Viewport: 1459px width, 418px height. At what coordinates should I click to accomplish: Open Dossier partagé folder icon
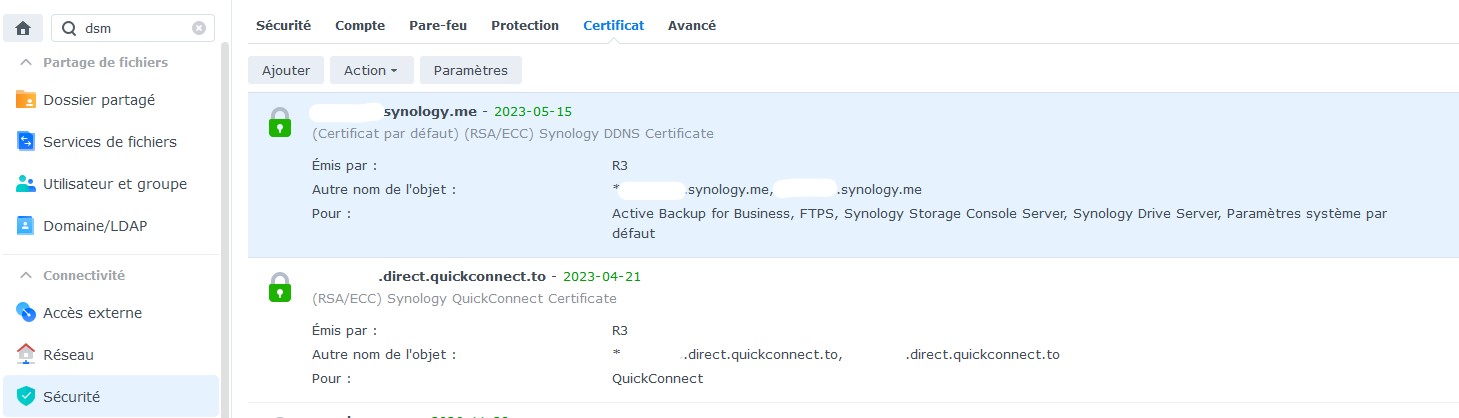(26, 100)
